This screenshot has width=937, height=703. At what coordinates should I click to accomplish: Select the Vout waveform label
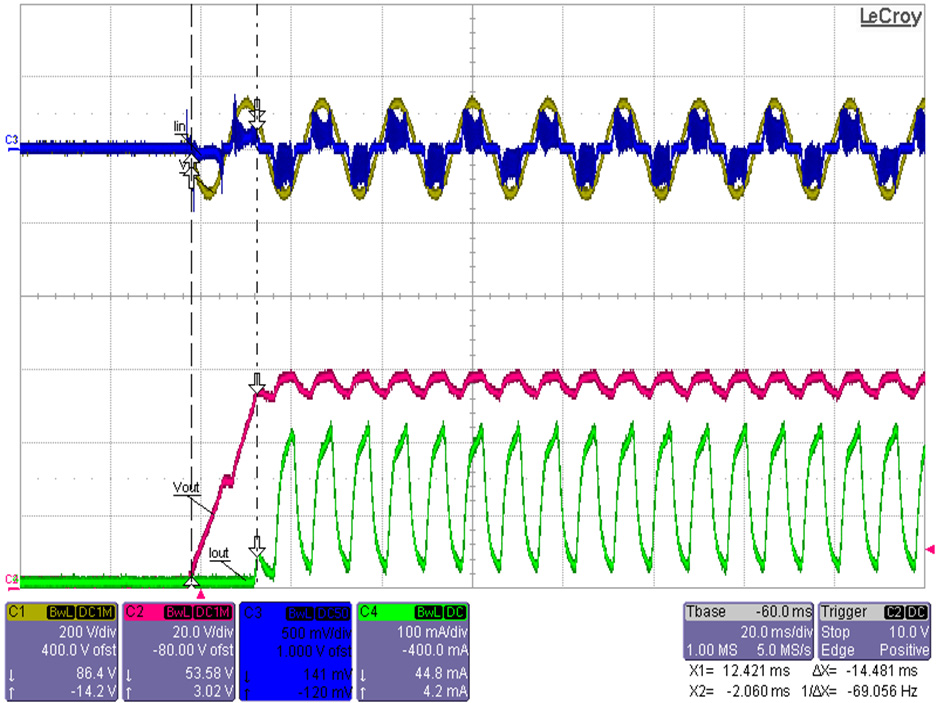point(186,488)
